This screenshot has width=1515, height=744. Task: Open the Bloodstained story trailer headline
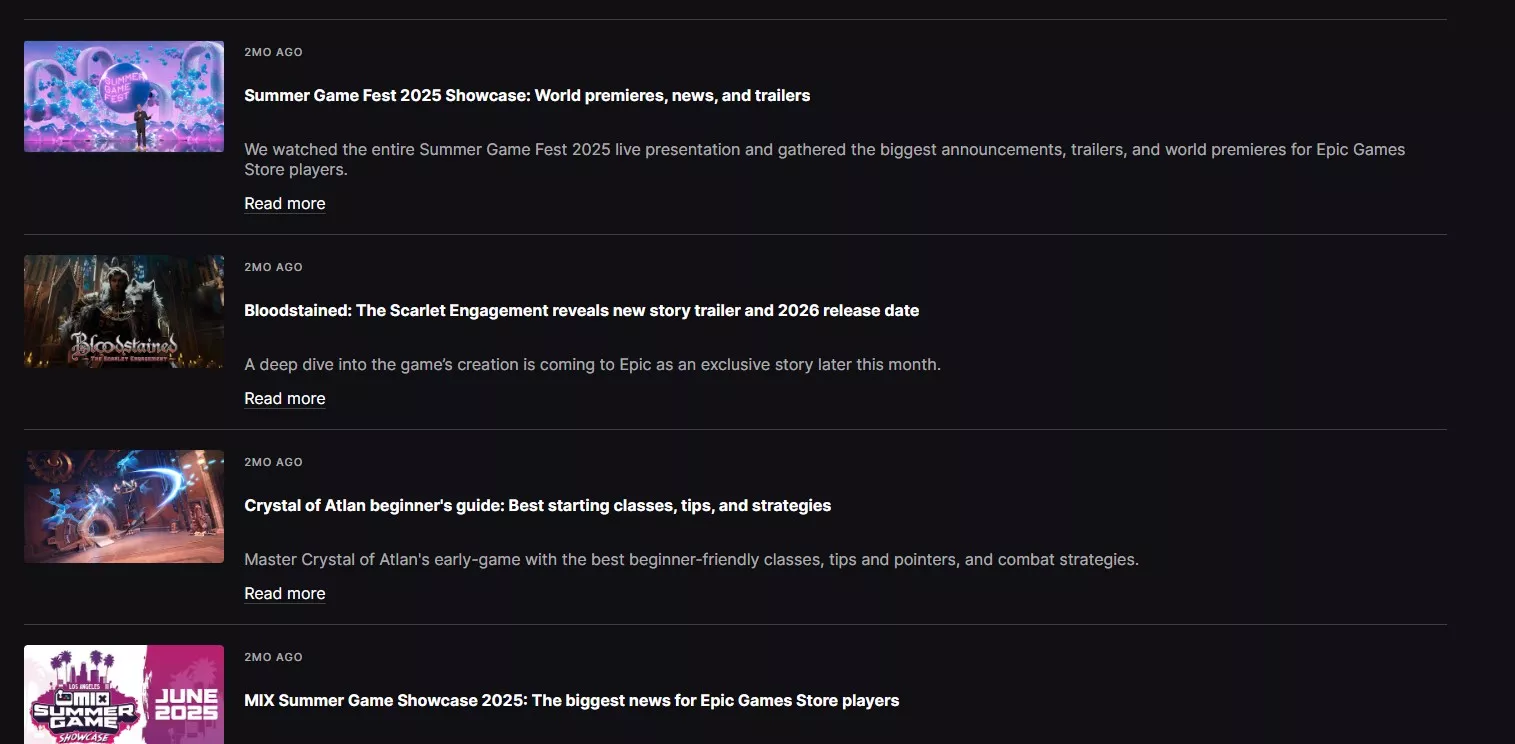tap(581, 311)
